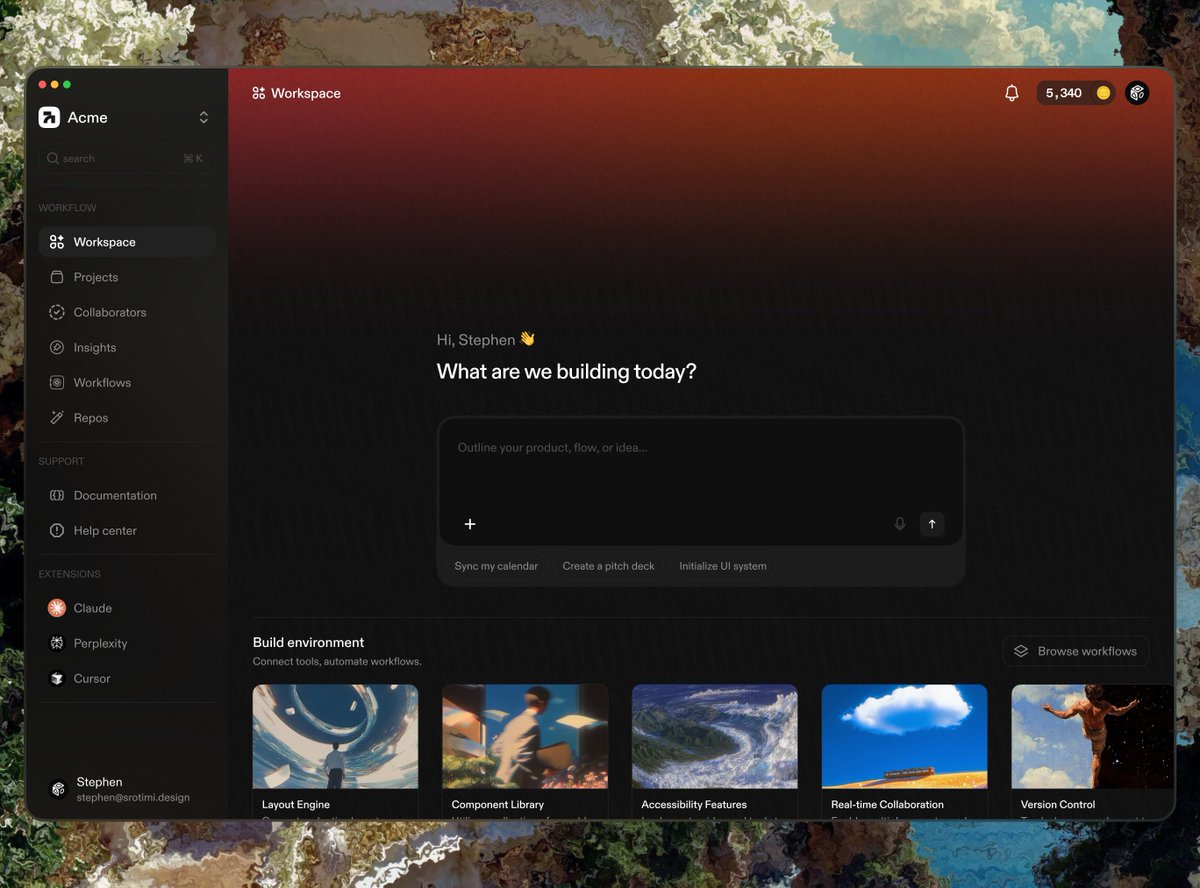Click the layers icon in Browse workflows
The width and height of the screenshot is (1200, 888).
click(1021, 651)
